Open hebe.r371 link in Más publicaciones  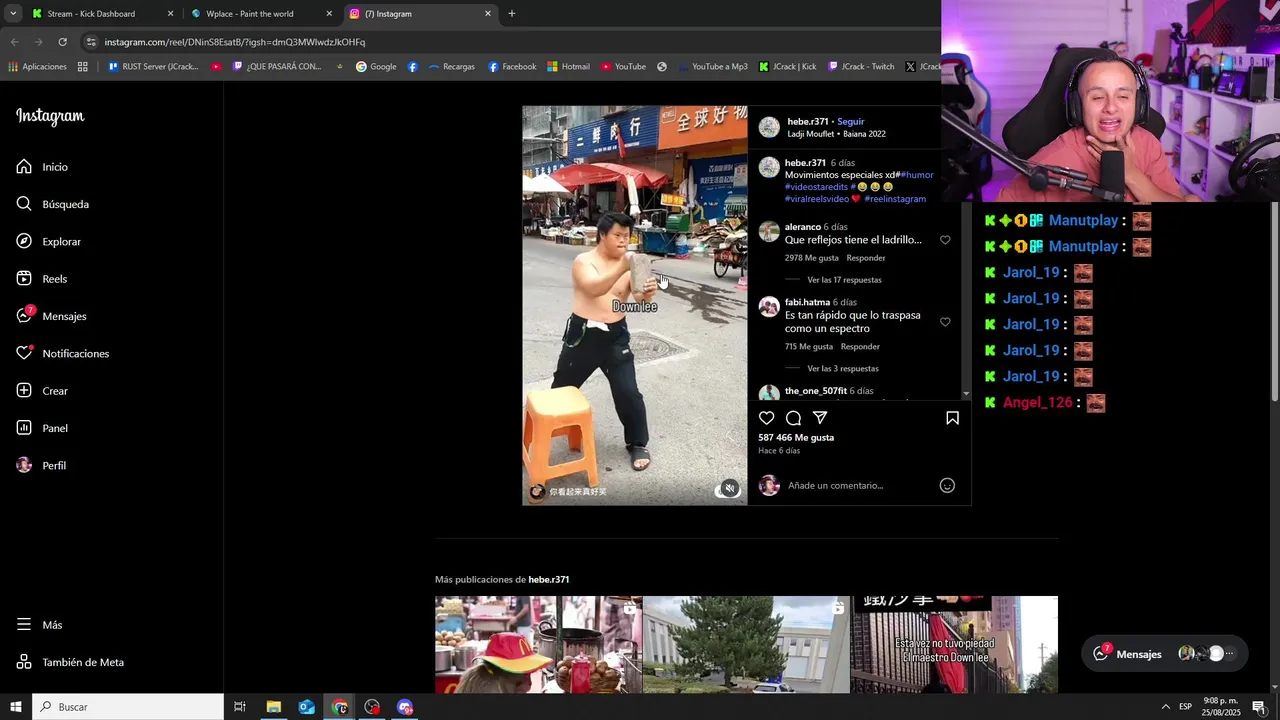(548, 580)
